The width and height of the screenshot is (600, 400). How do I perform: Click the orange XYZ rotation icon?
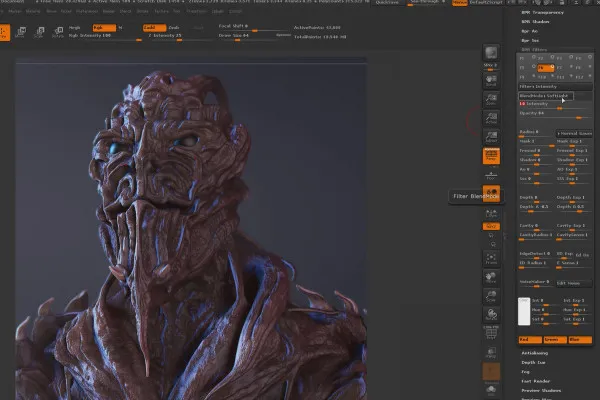point(491,227)
